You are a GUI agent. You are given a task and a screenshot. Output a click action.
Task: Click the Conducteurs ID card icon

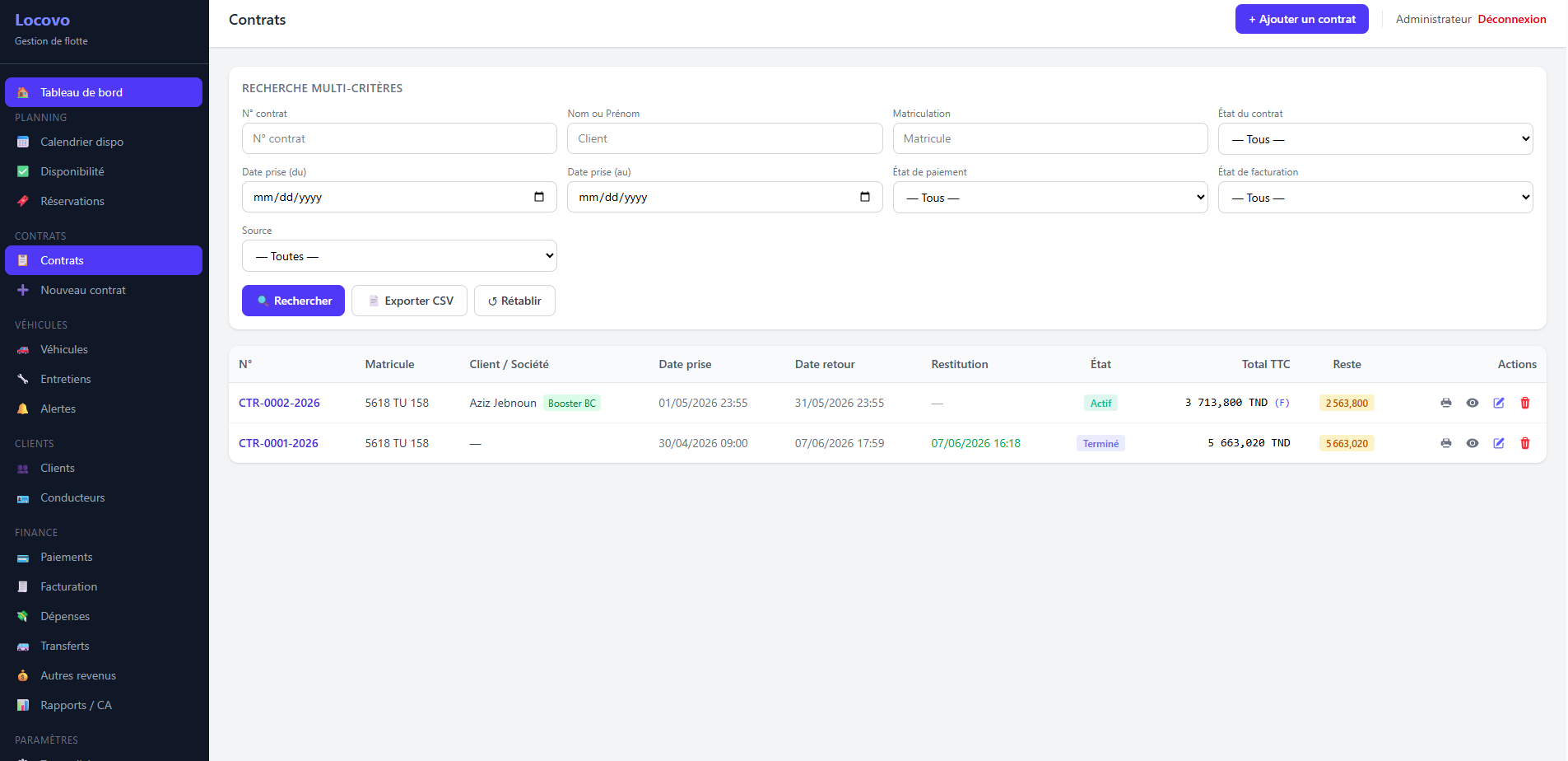(x=23, y=497)
